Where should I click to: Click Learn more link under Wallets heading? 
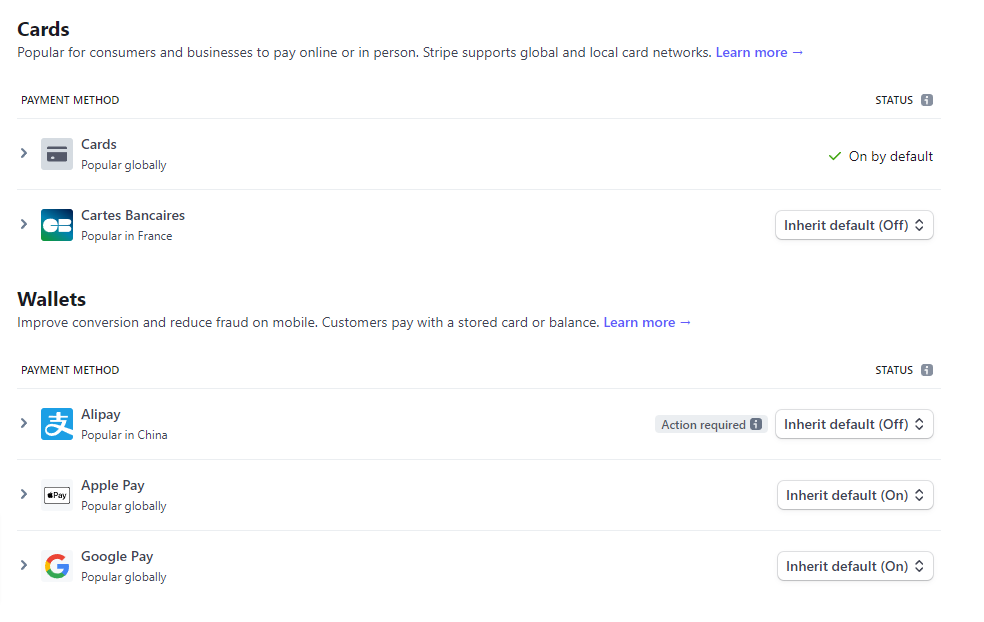click(x=647, y=322)
